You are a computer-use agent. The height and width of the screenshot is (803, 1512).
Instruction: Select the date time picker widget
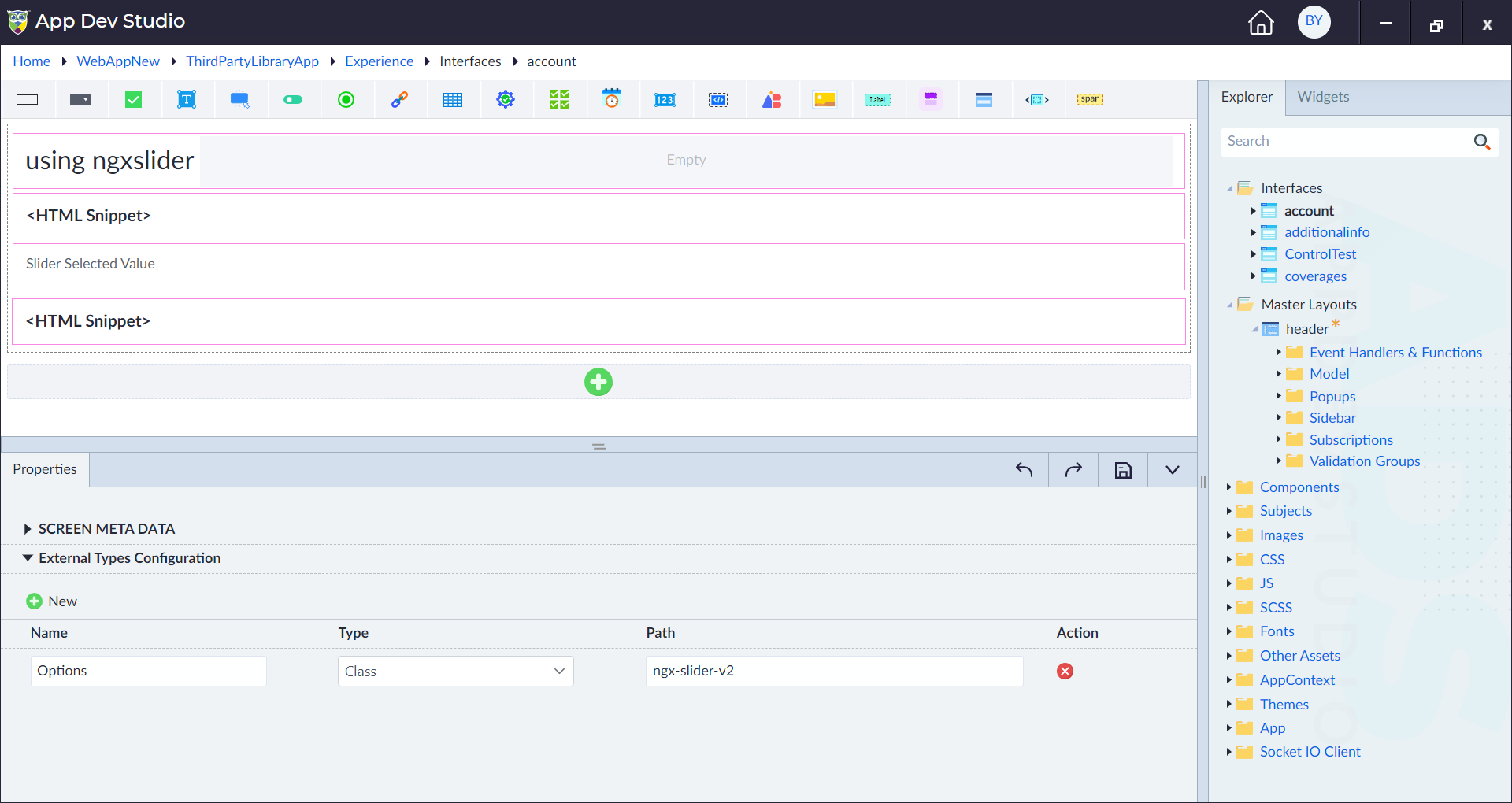click(x=612, y=99)
